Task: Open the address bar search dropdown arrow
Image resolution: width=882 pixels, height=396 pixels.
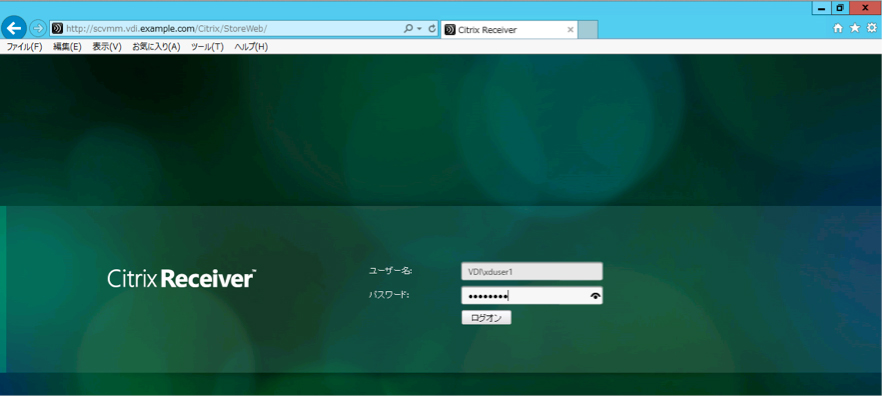Action: [x=420, y=29]
